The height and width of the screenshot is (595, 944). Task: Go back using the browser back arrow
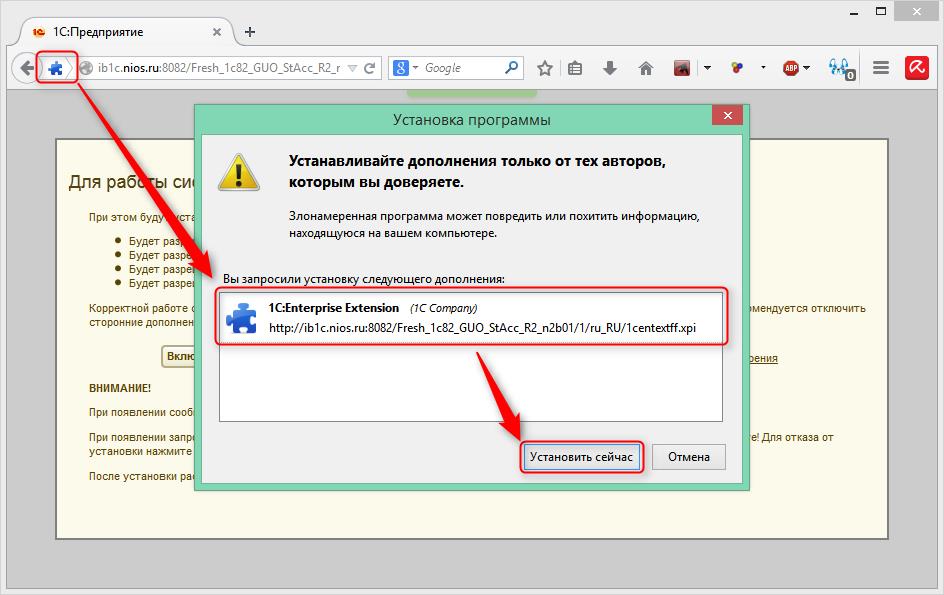(x=26, y=68)
